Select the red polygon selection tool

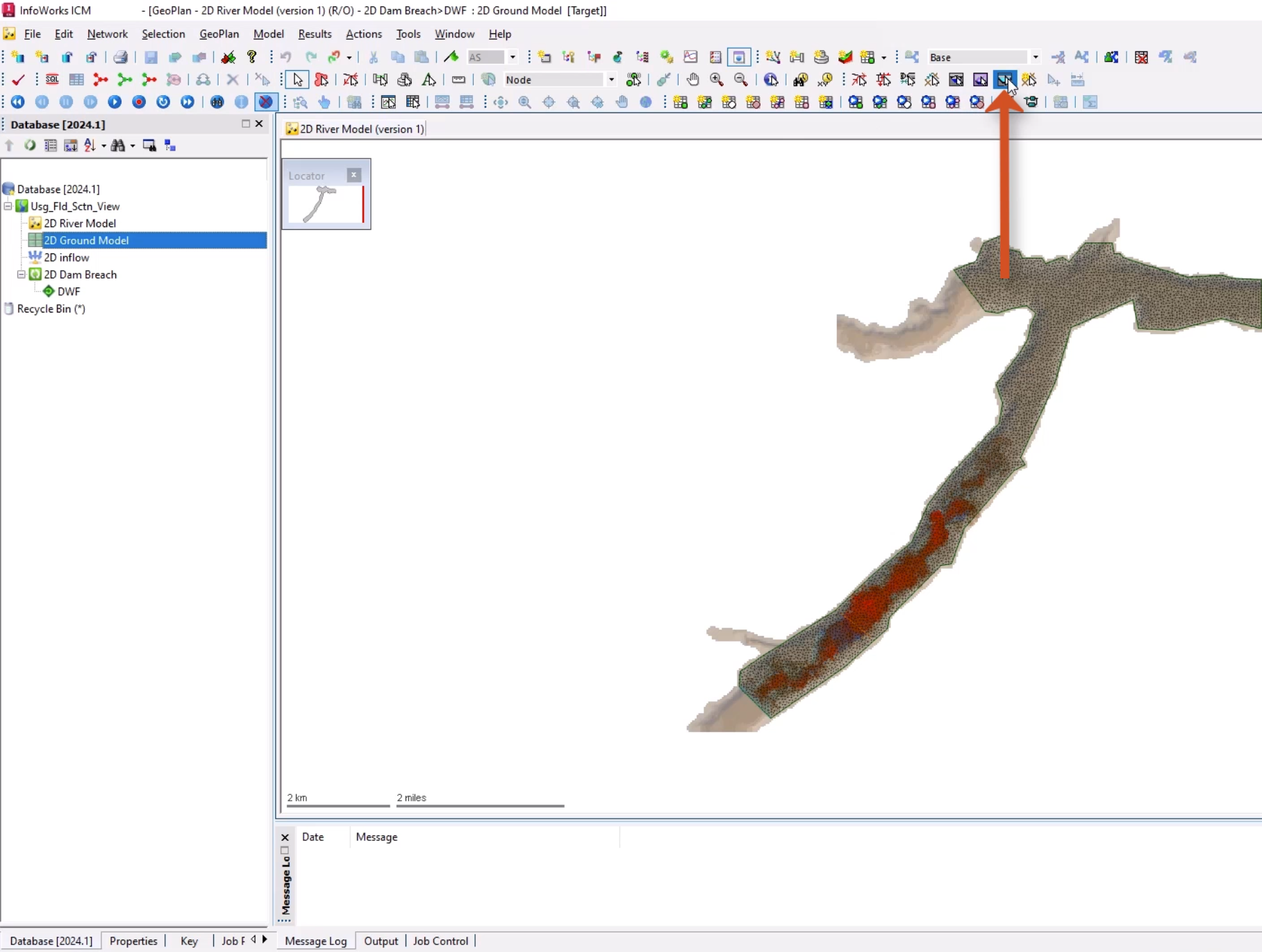(x=322, y=80)
